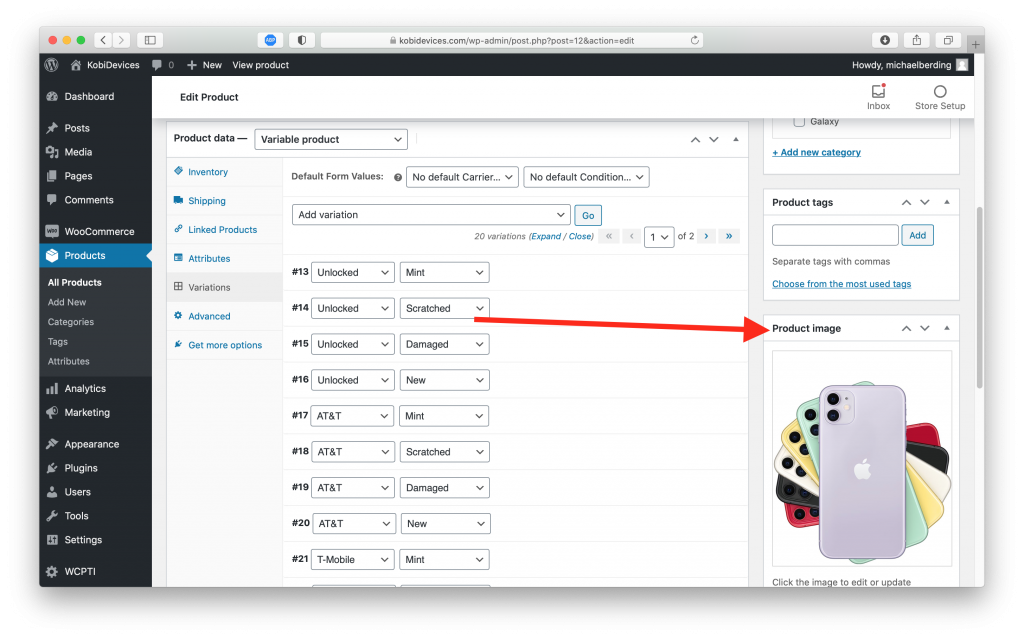This screenshot has height=639, width=1024.
Task: Open Analytics in the sidebar
Action: (x=95, y=388)
